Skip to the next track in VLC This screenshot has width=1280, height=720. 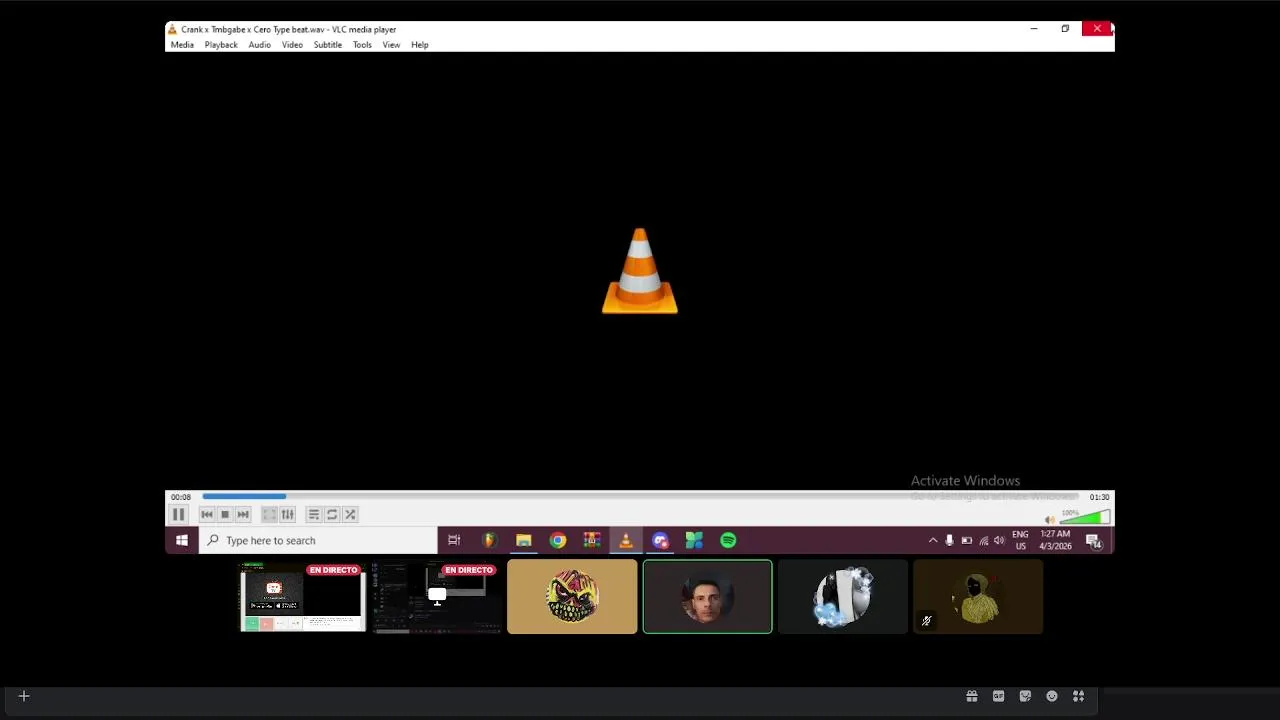coord(243,514)
